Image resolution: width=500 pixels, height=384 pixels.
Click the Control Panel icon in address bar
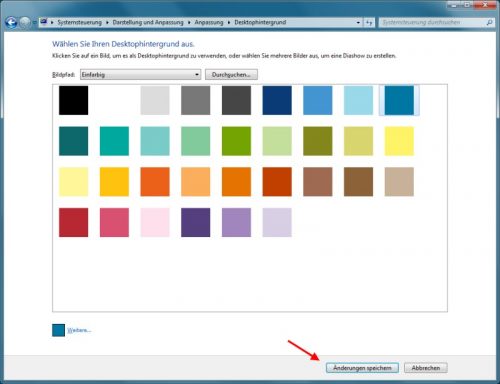coord(44,22)
